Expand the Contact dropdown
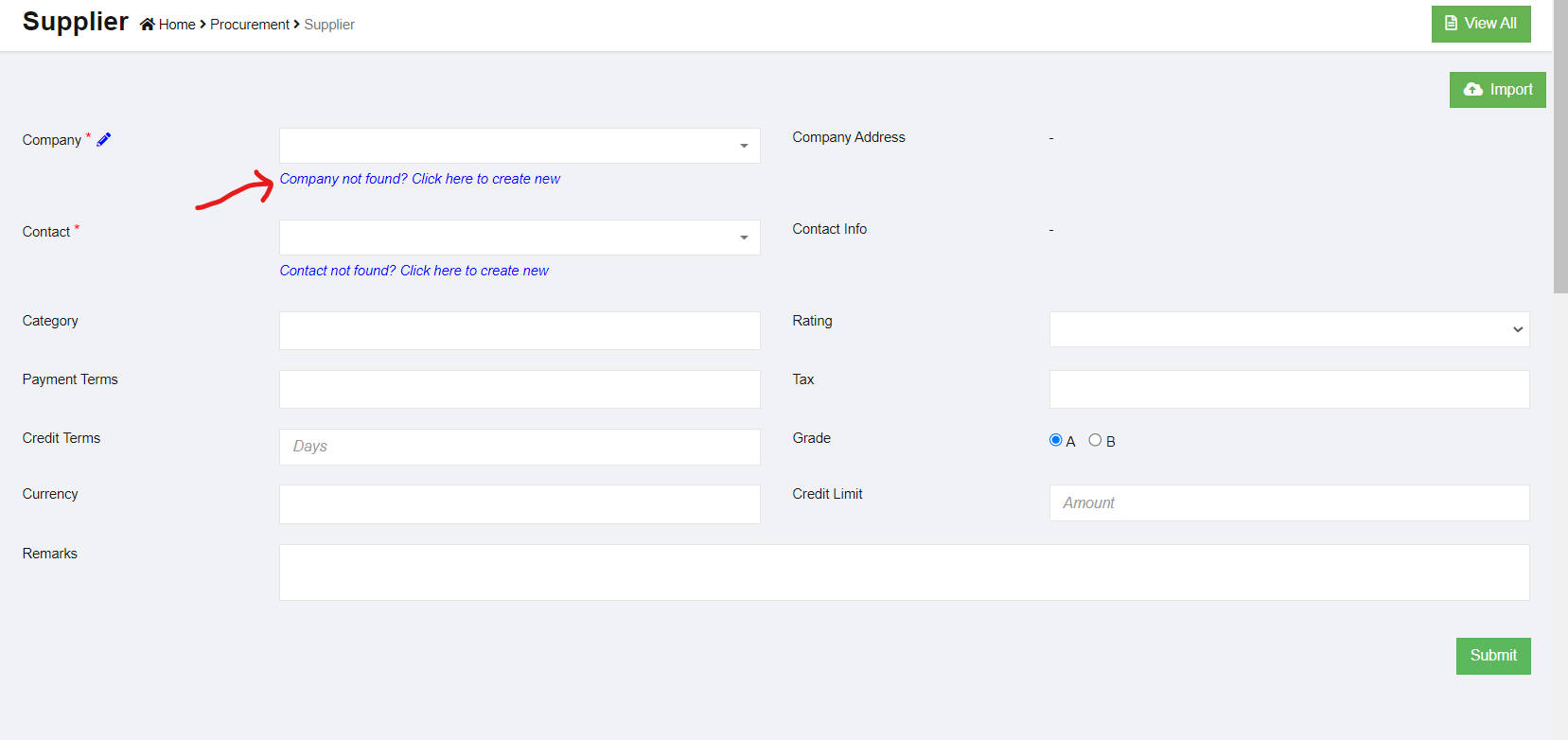Screen dimensions: 1568x740 (520, 238)
